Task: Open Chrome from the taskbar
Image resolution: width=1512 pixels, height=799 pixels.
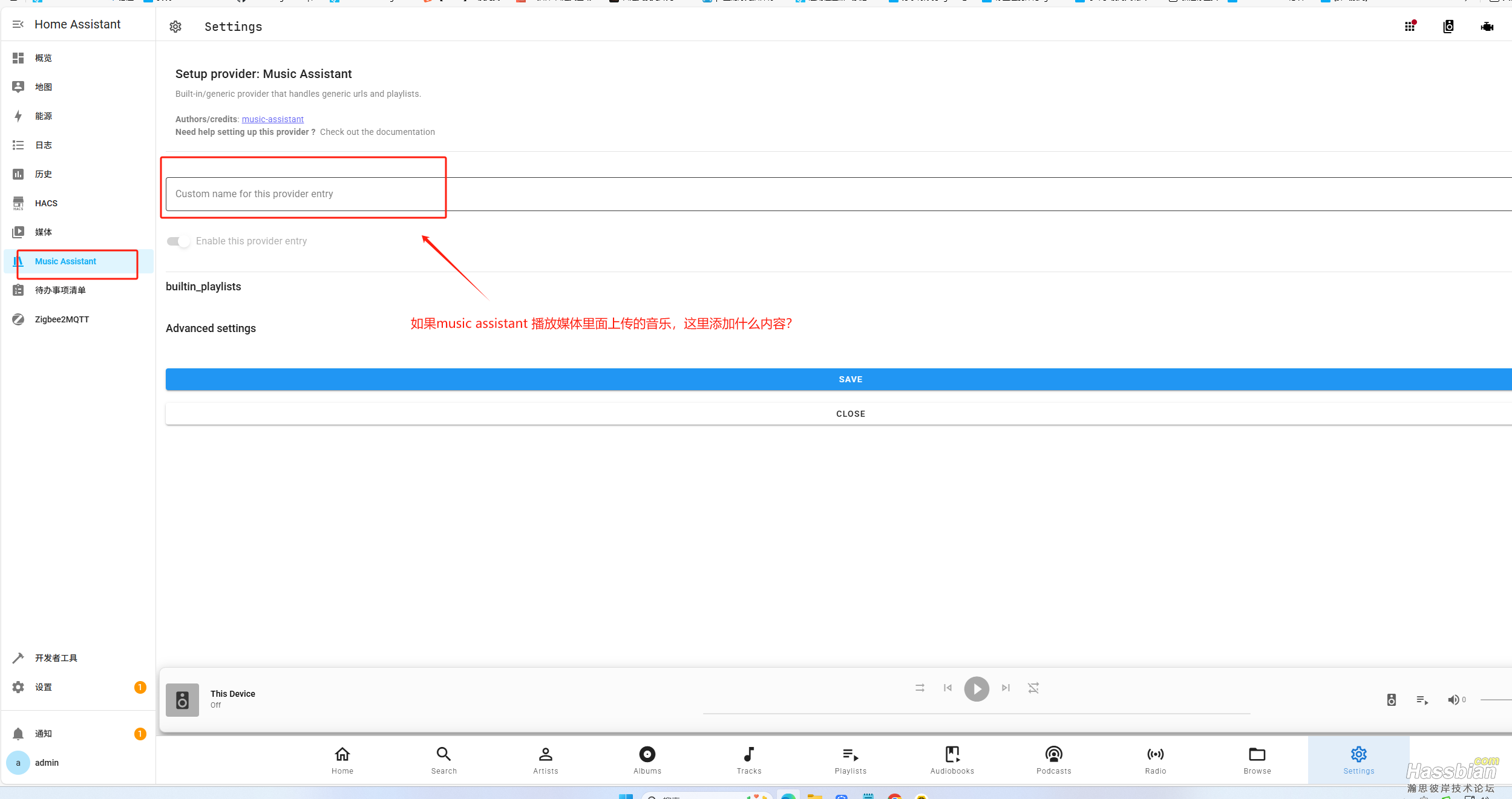Action: 895,796
